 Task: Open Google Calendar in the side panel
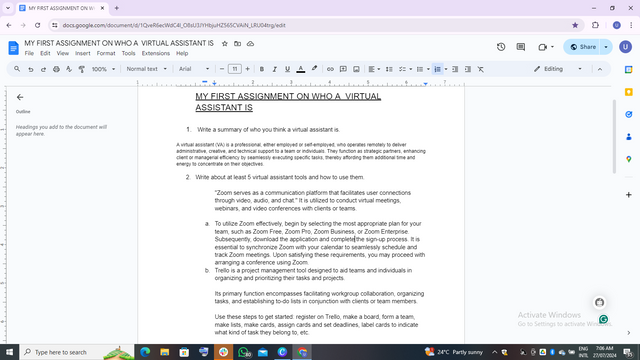(x=629, y=70)
